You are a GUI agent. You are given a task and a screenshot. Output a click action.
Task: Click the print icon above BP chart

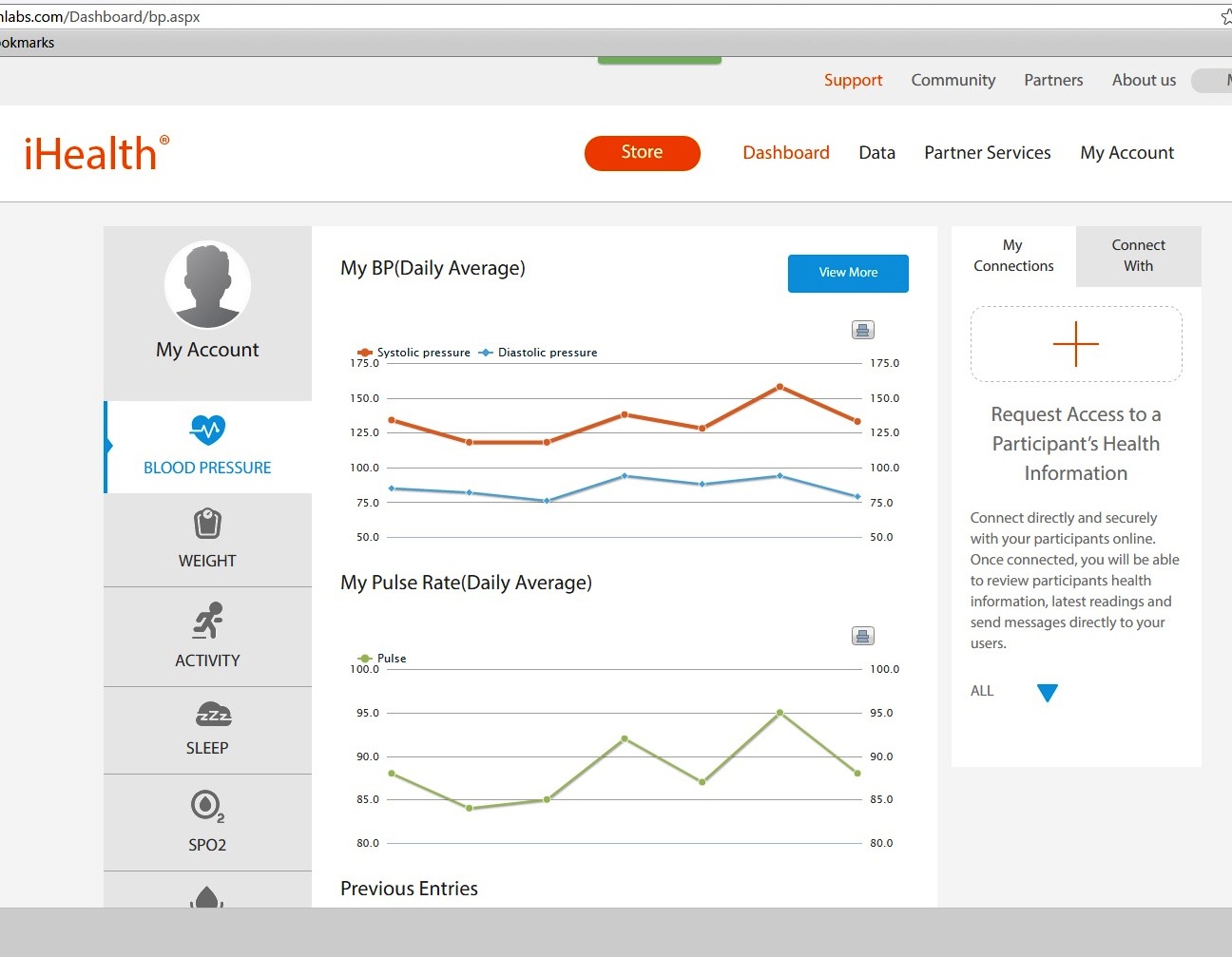pyautogui.click(x=862, y=330)
